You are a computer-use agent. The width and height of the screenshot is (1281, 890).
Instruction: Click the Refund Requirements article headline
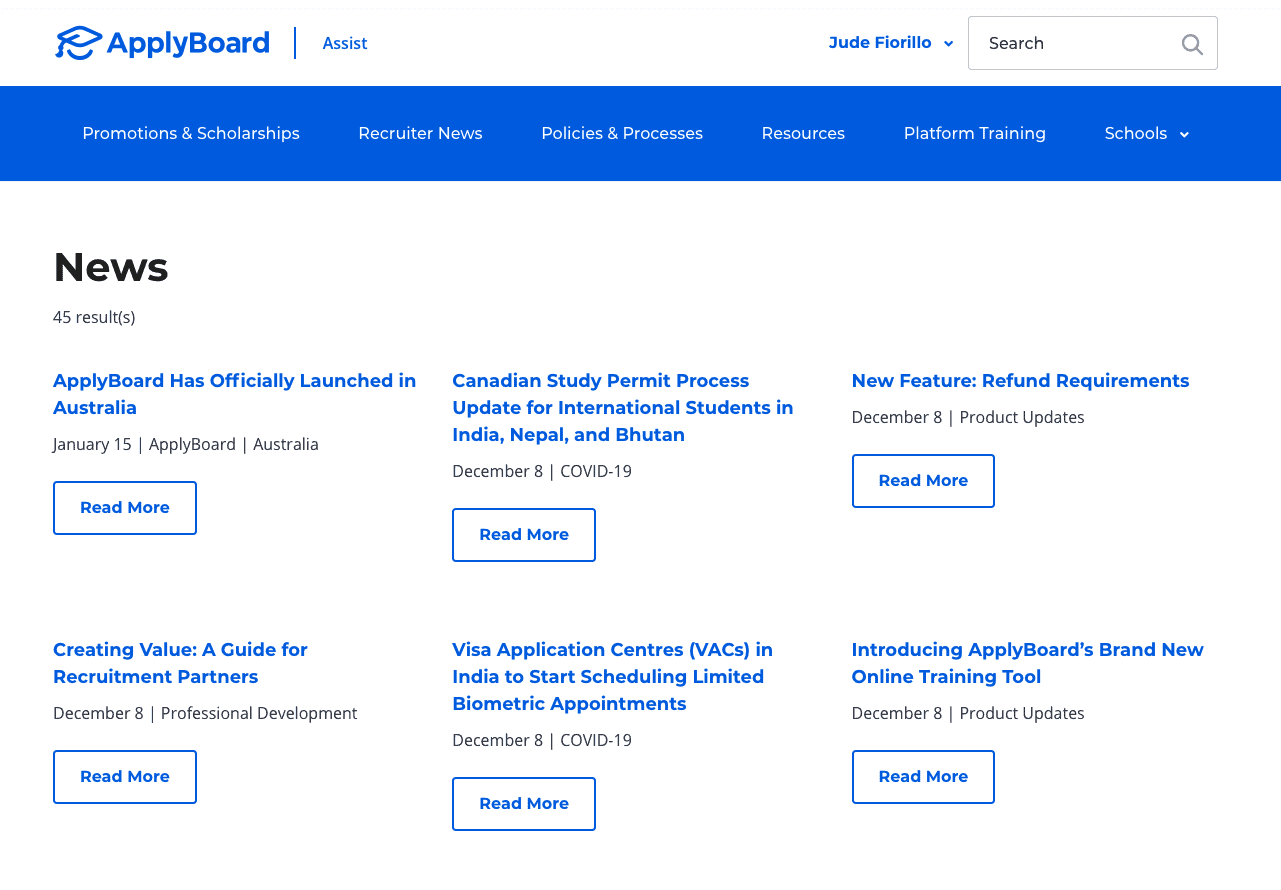[x=1020, y=381]
